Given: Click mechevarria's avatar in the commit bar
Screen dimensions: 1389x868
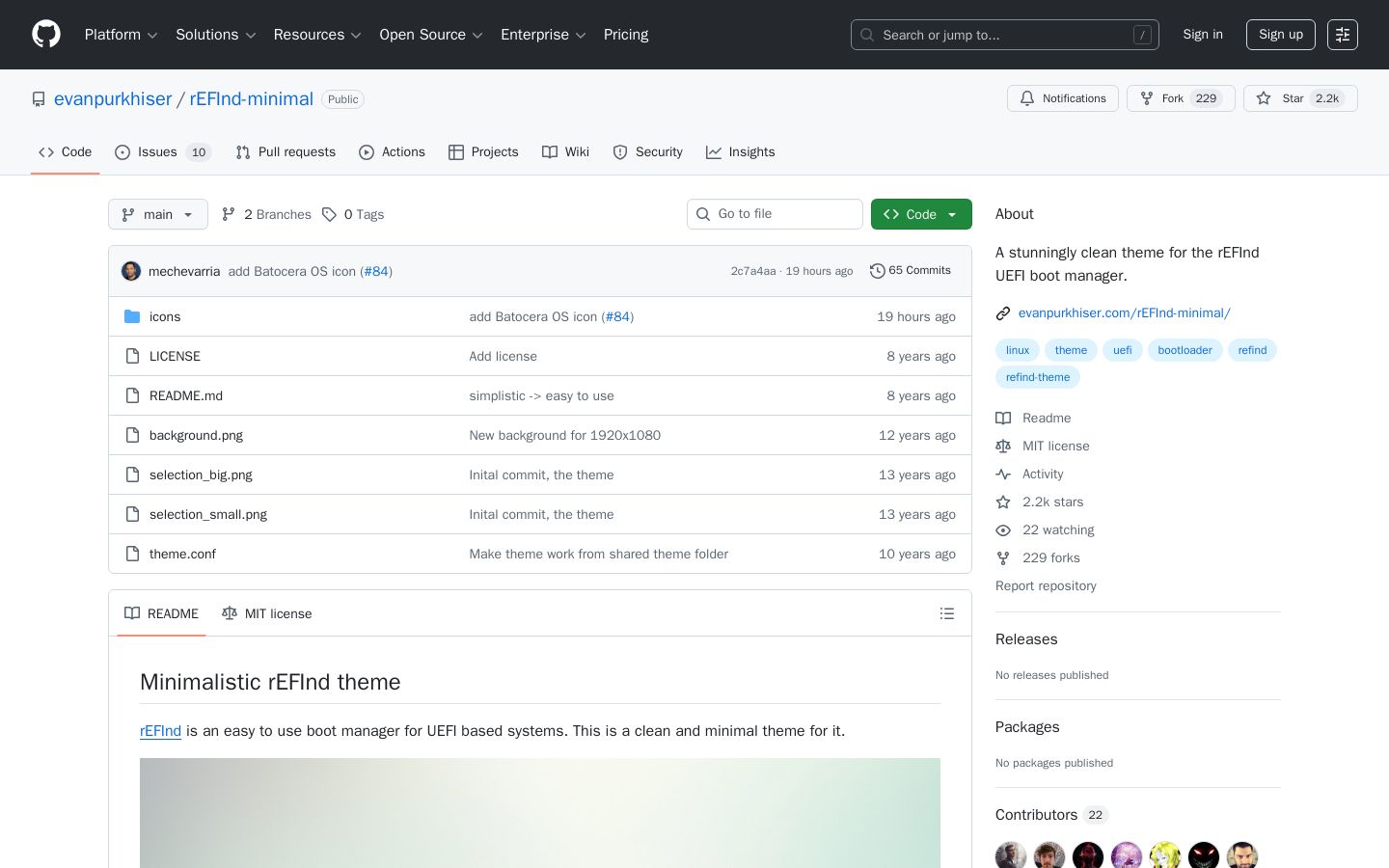Looking at the screenshot, I should point(131,271).
